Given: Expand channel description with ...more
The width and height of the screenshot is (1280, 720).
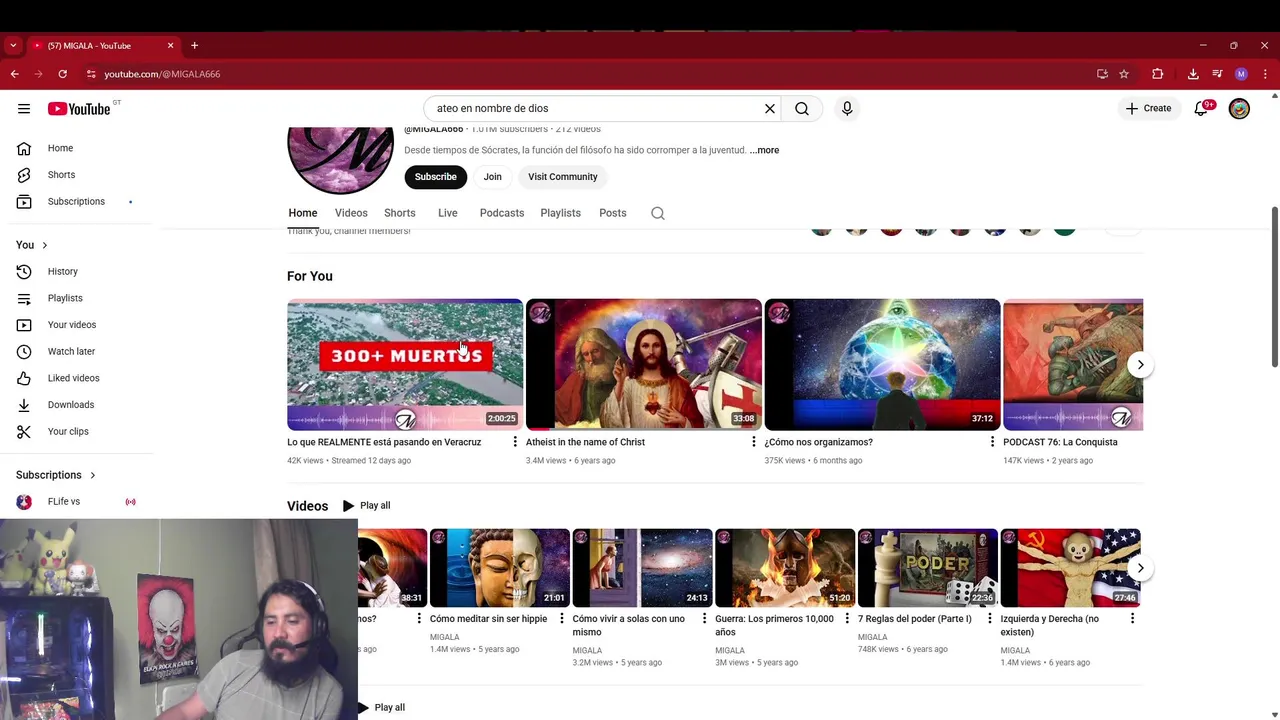Looking at the screenshot, I should click(x=764, y=150).
